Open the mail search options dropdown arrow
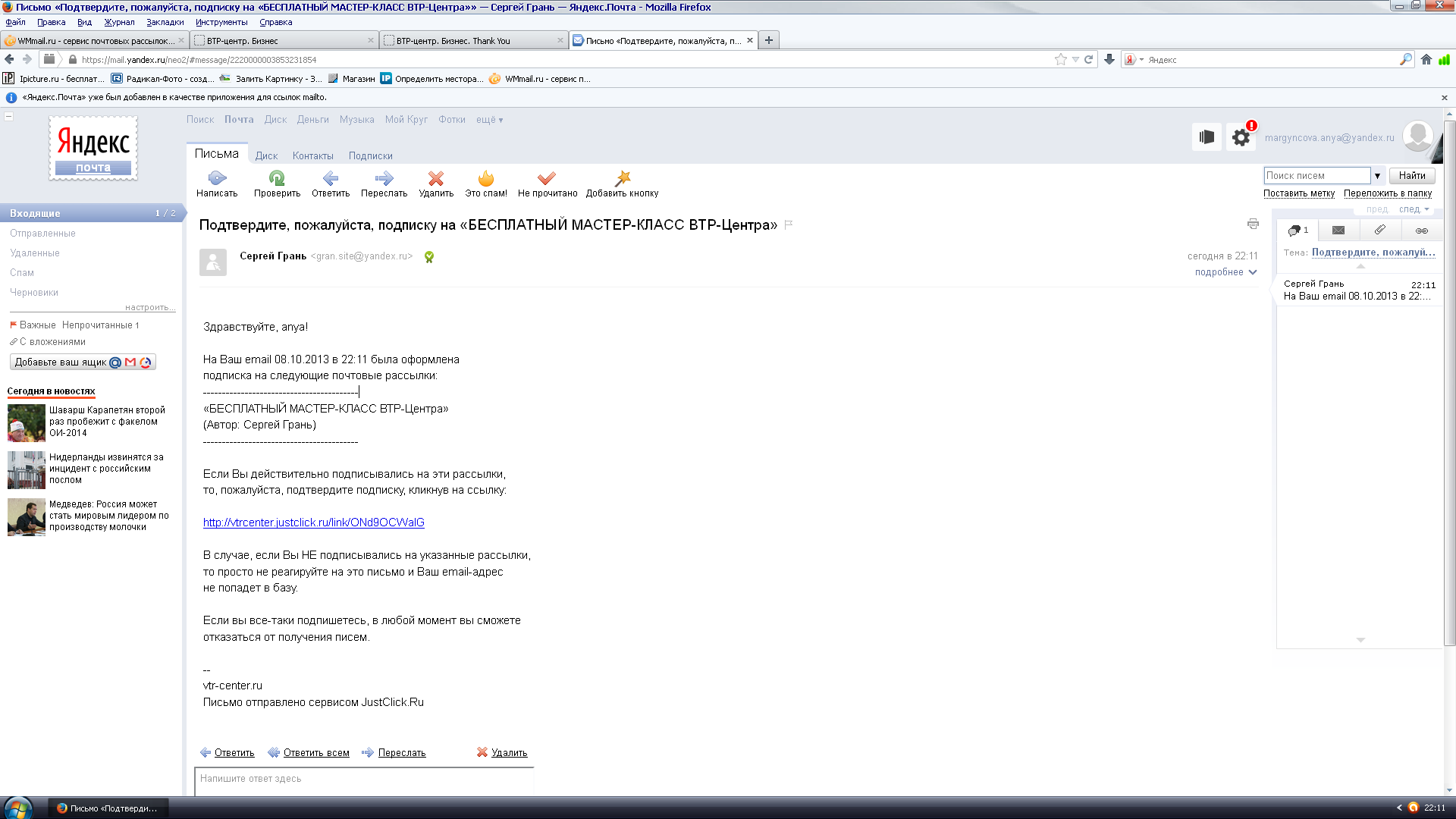The height and width of the screenshot is (819, 1456). tap(1378, 176)
